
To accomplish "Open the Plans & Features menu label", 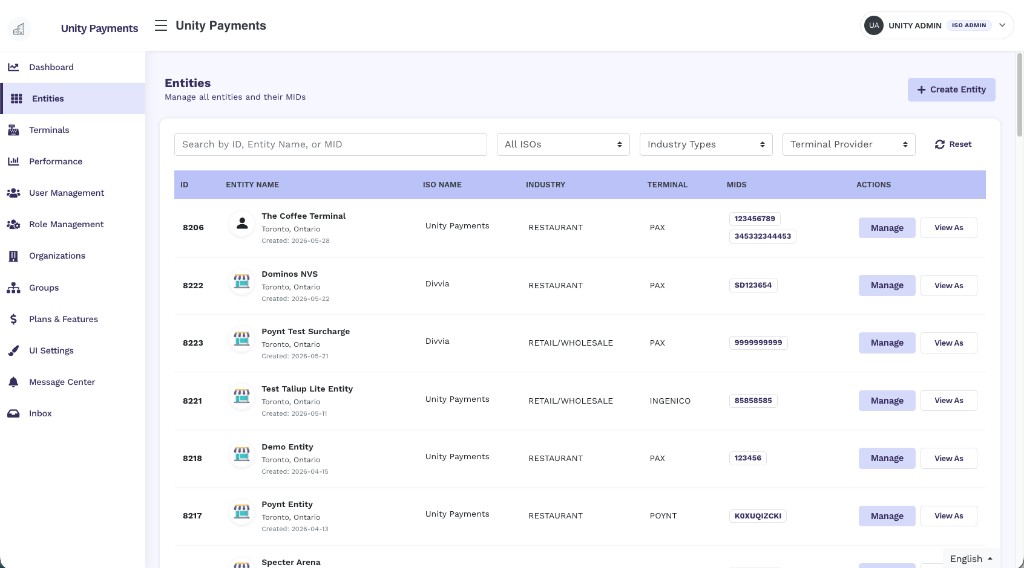I will (x=63, y=319).
